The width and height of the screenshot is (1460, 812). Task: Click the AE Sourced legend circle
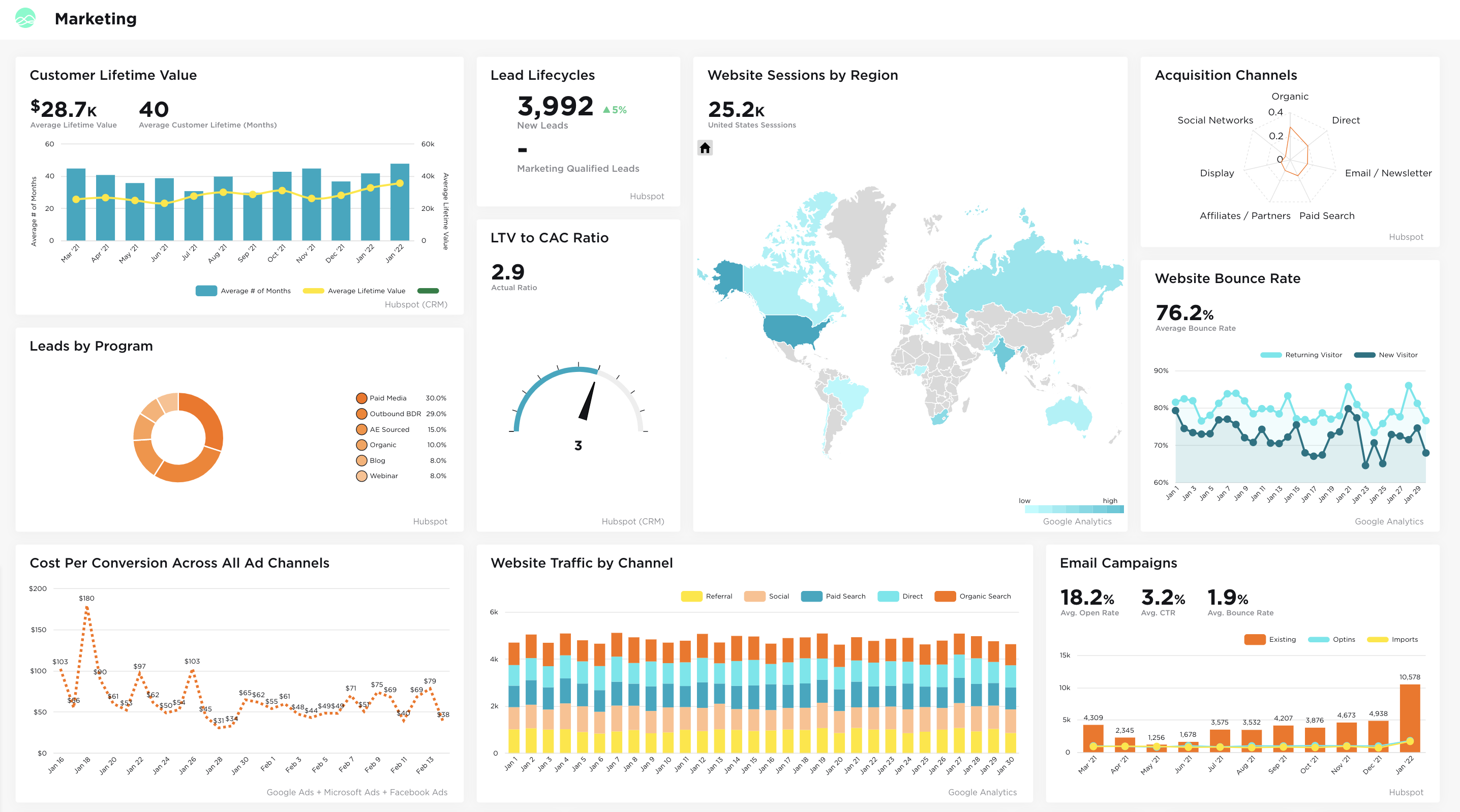pos(361,429)
